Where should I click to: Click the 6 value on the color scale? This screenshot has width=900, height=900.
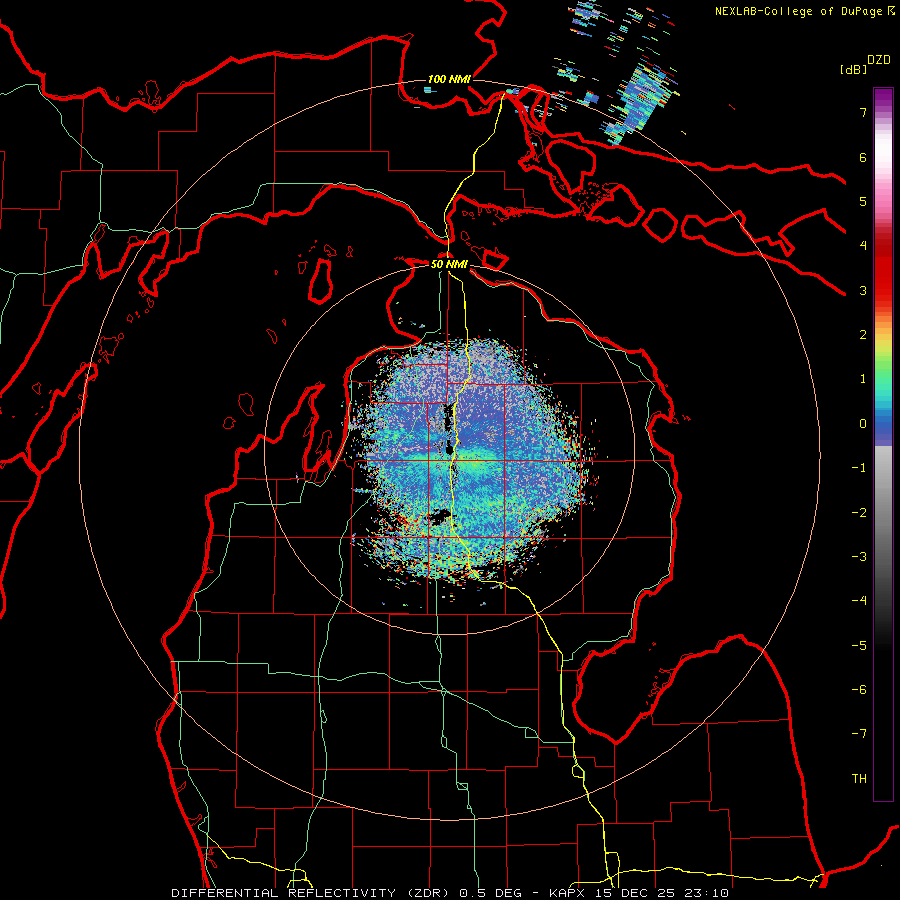[863, 157]
